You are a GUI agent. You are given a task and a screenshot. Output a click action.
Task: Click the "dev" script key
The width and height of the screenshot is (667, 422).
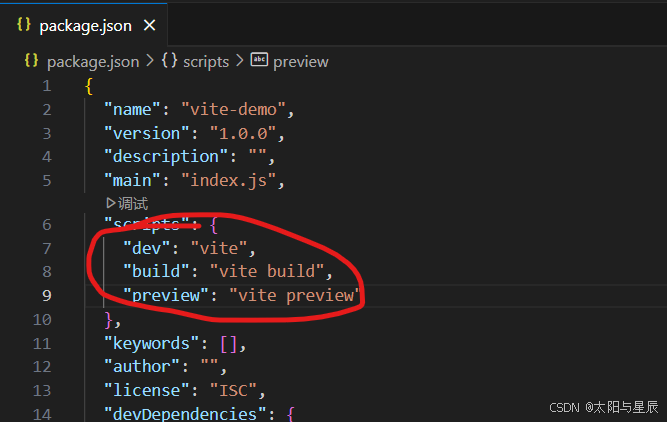[x=147, y=248]
